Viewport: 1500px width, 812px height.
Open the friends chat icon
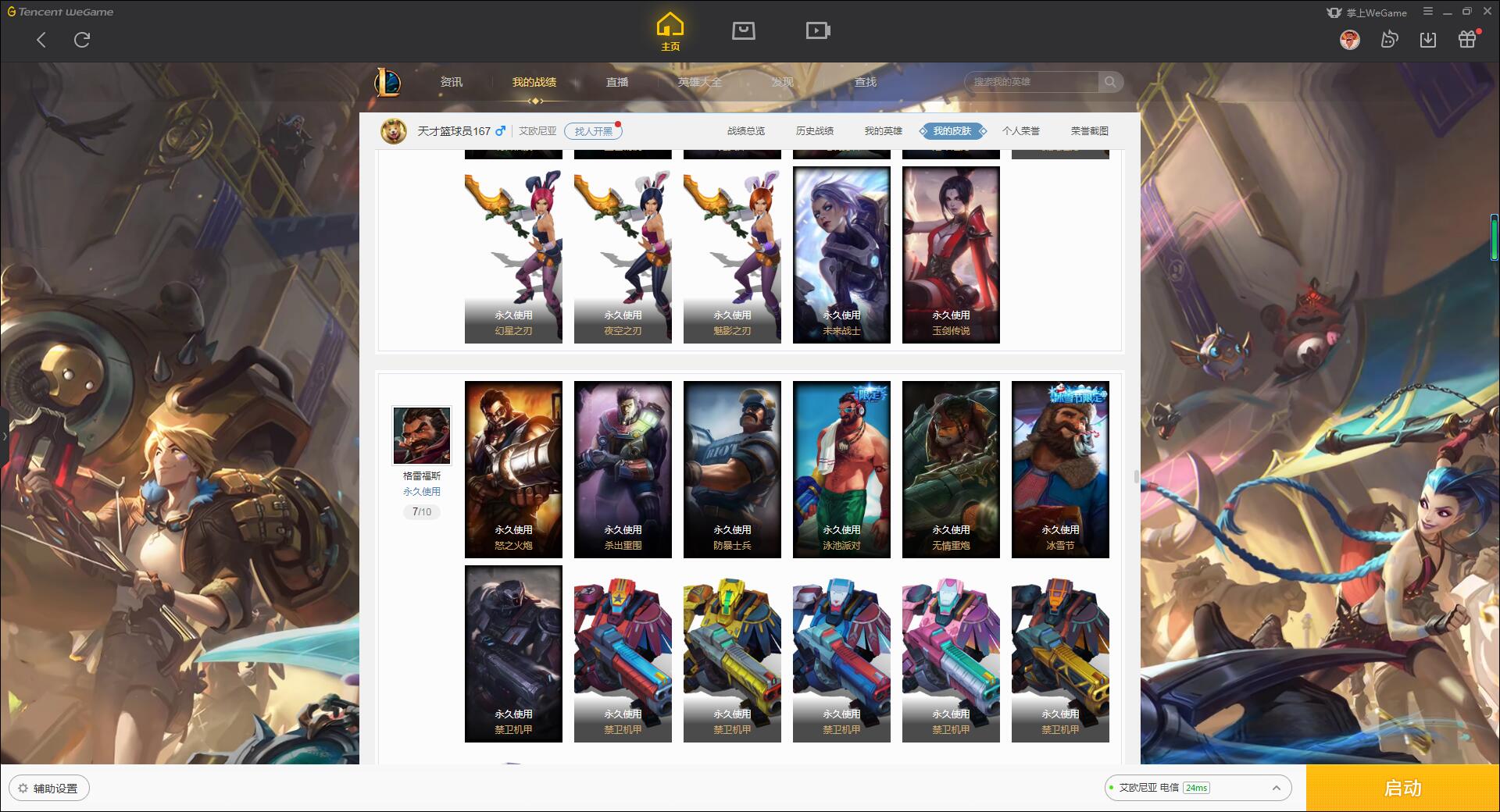point(1389,39)
